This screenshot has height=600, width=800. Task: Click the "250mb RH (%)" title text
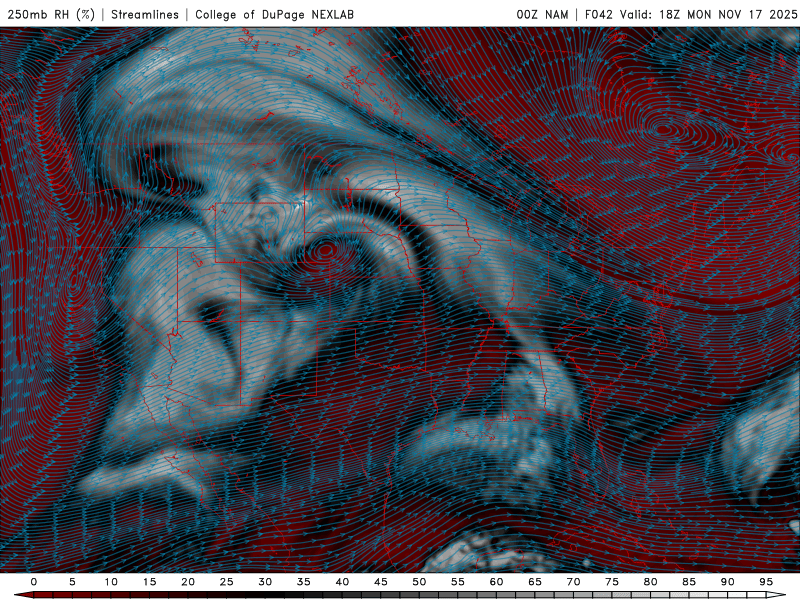point(51,14)
